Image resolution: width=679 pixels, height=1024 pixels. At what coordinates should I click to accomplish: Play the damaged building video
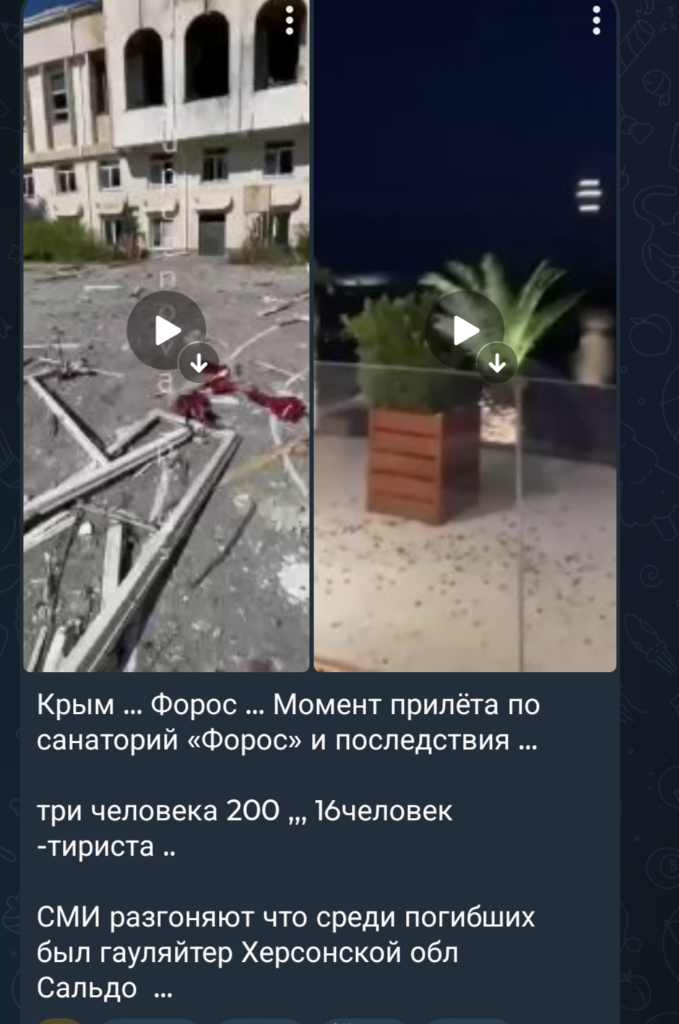click(x=166, y=330)
